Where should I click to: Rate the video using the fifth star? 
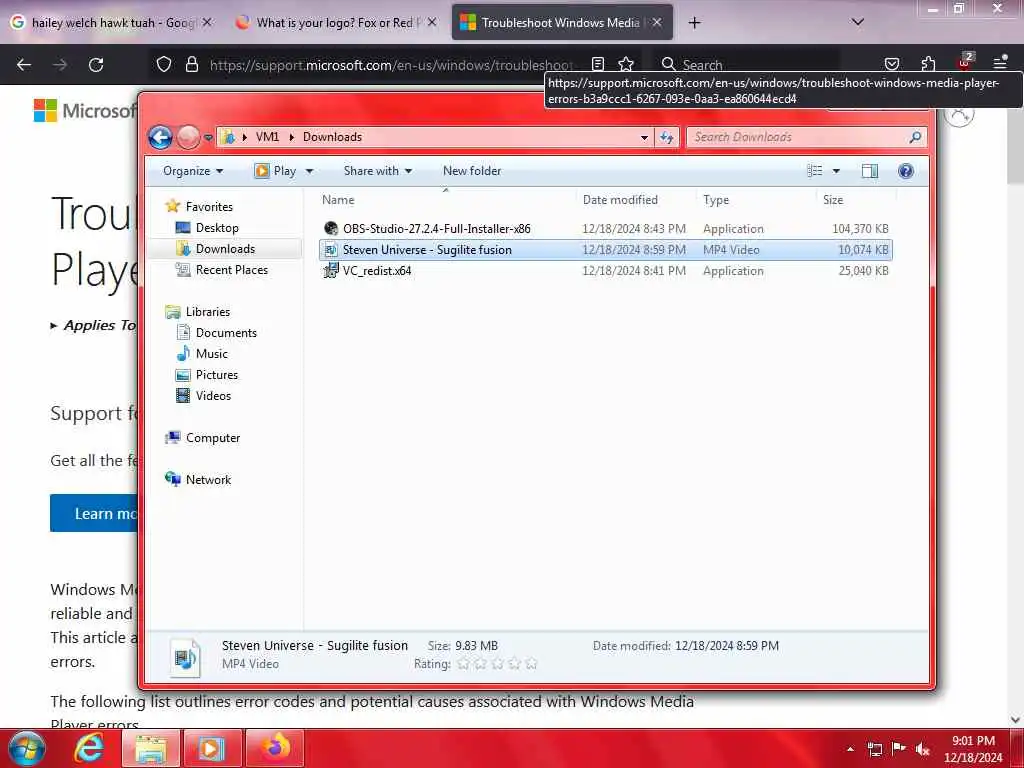tap(532, 664)
